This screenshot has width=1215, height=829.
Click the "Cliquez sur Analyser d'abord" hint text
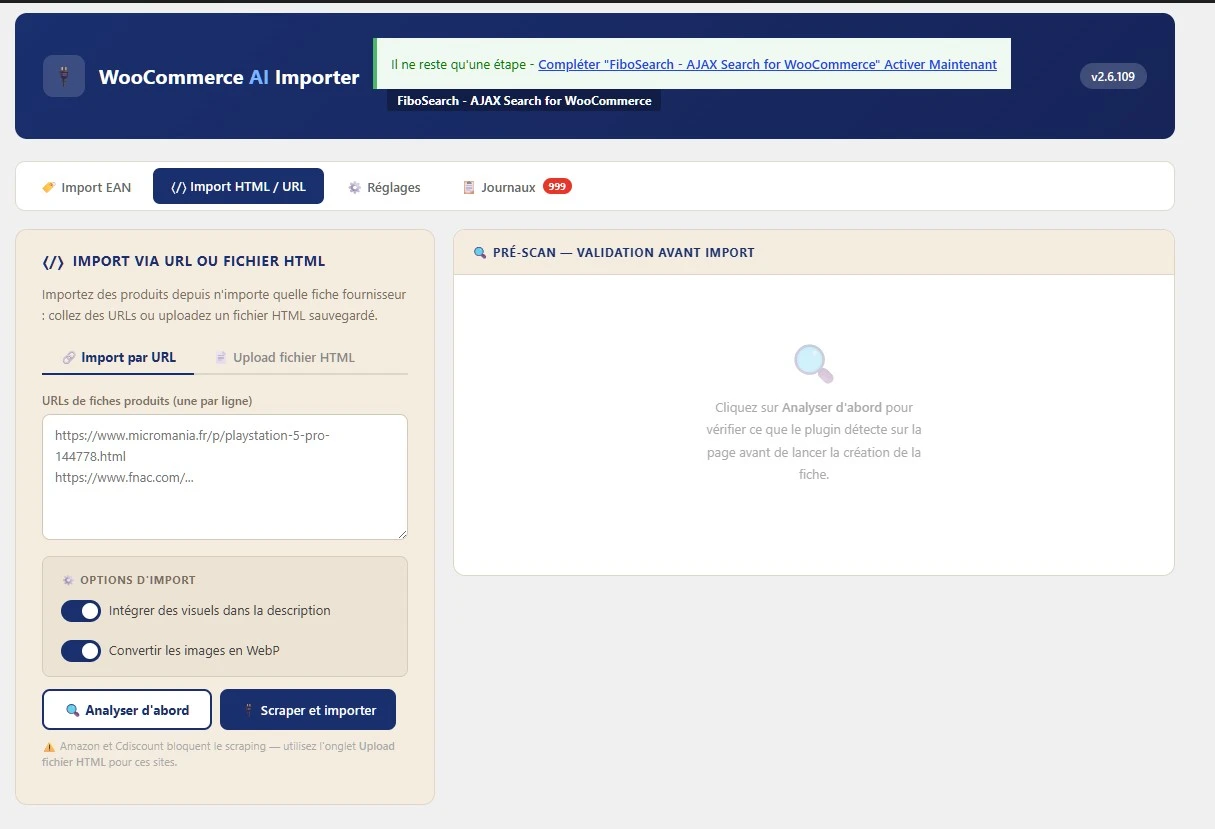(813, 441)
